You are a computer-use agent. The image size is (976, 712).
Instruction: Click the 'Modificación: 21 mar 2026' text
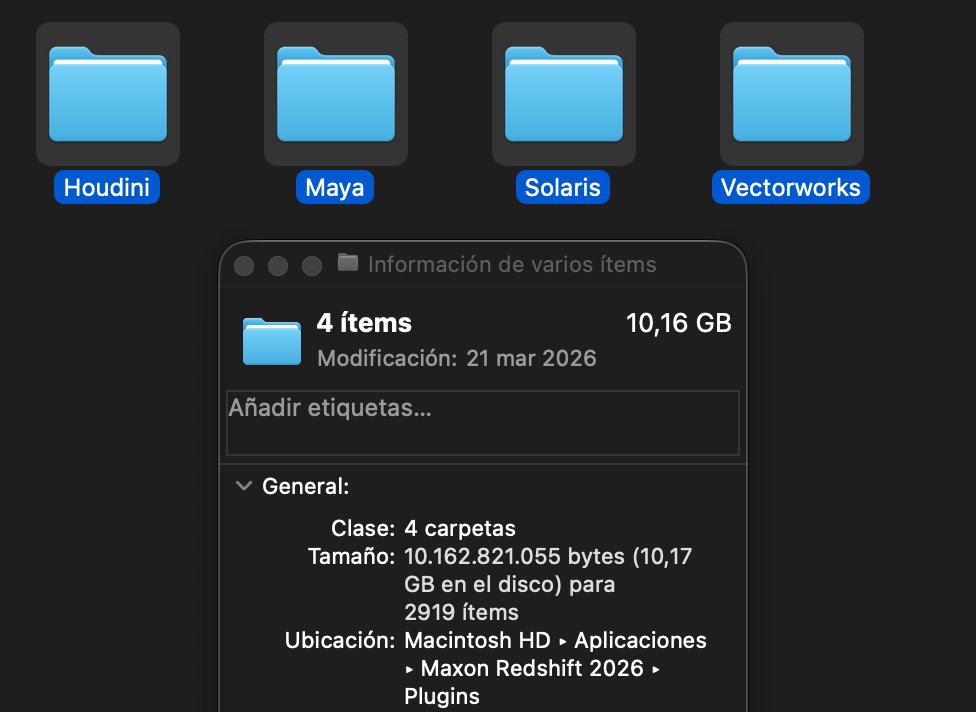[x=457, y=358]
